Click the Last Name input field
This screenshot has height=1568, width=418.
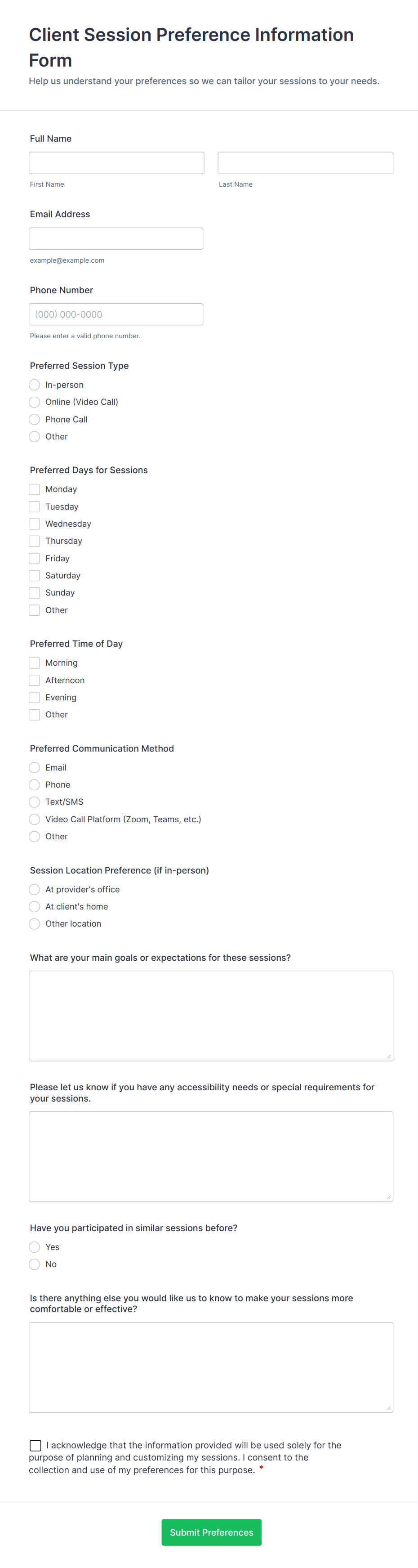[305, 163]
